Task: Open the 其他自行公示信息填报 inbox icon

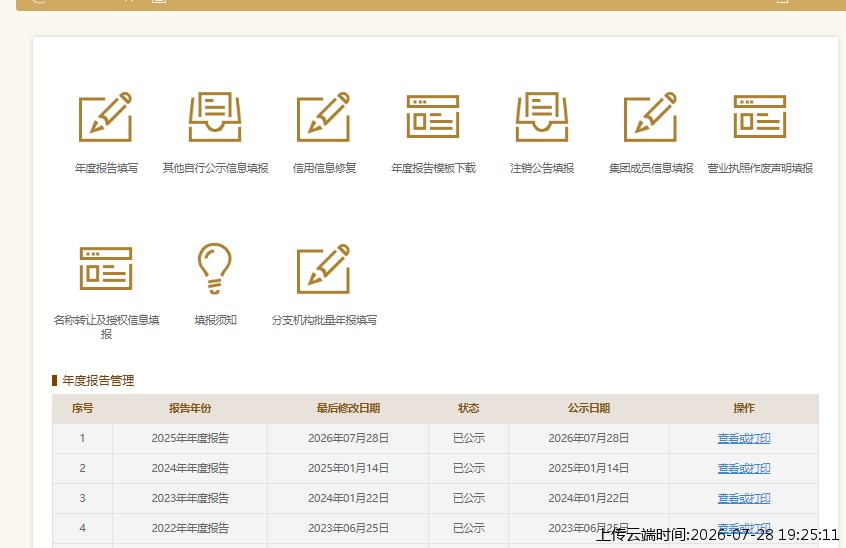Action: [x=215, y=117]
